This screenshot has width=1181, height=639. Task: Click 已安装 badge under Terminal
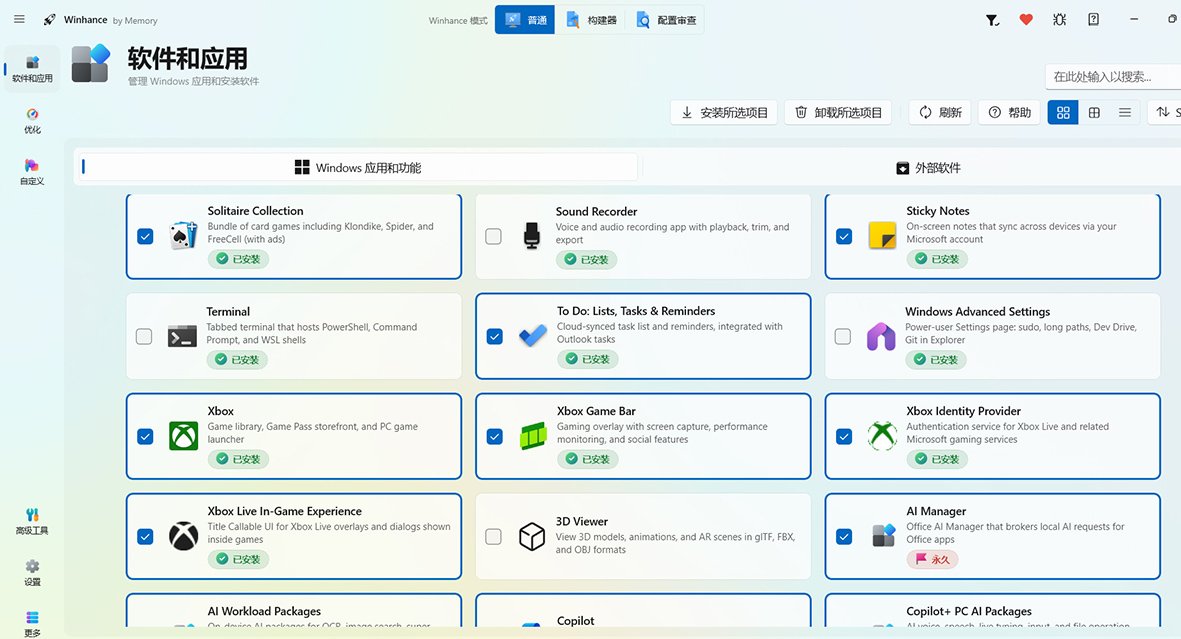(x=237, y=359)
